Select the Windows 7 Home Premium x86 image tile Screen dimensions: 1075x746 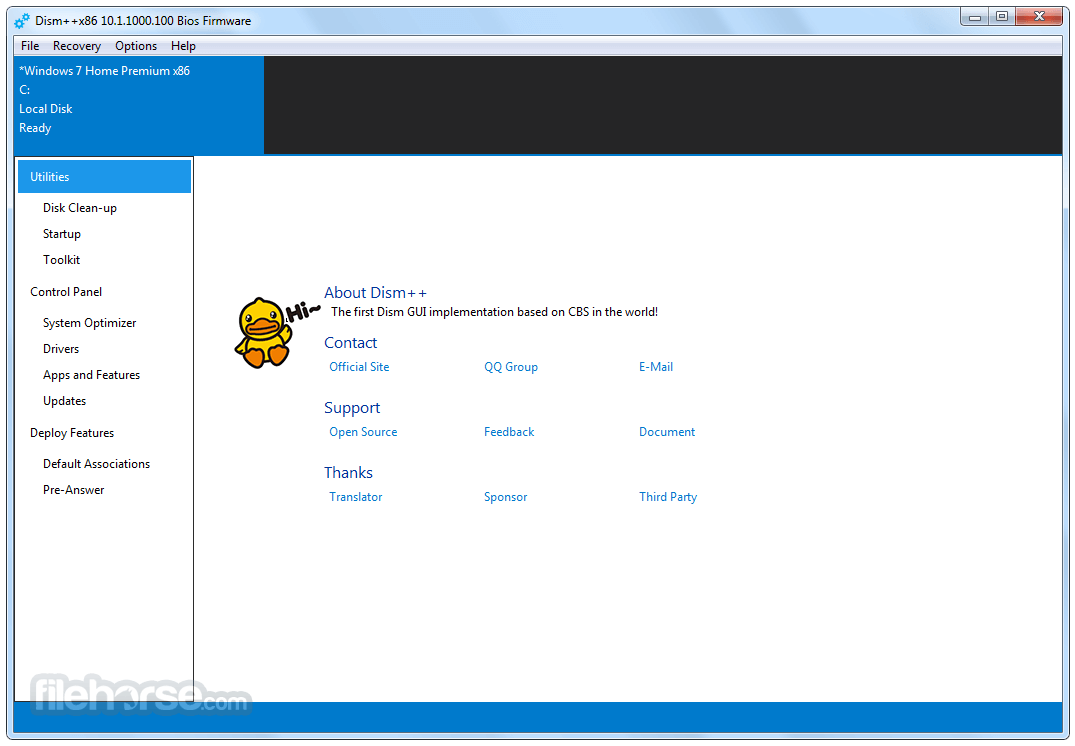tap(138, 105)
